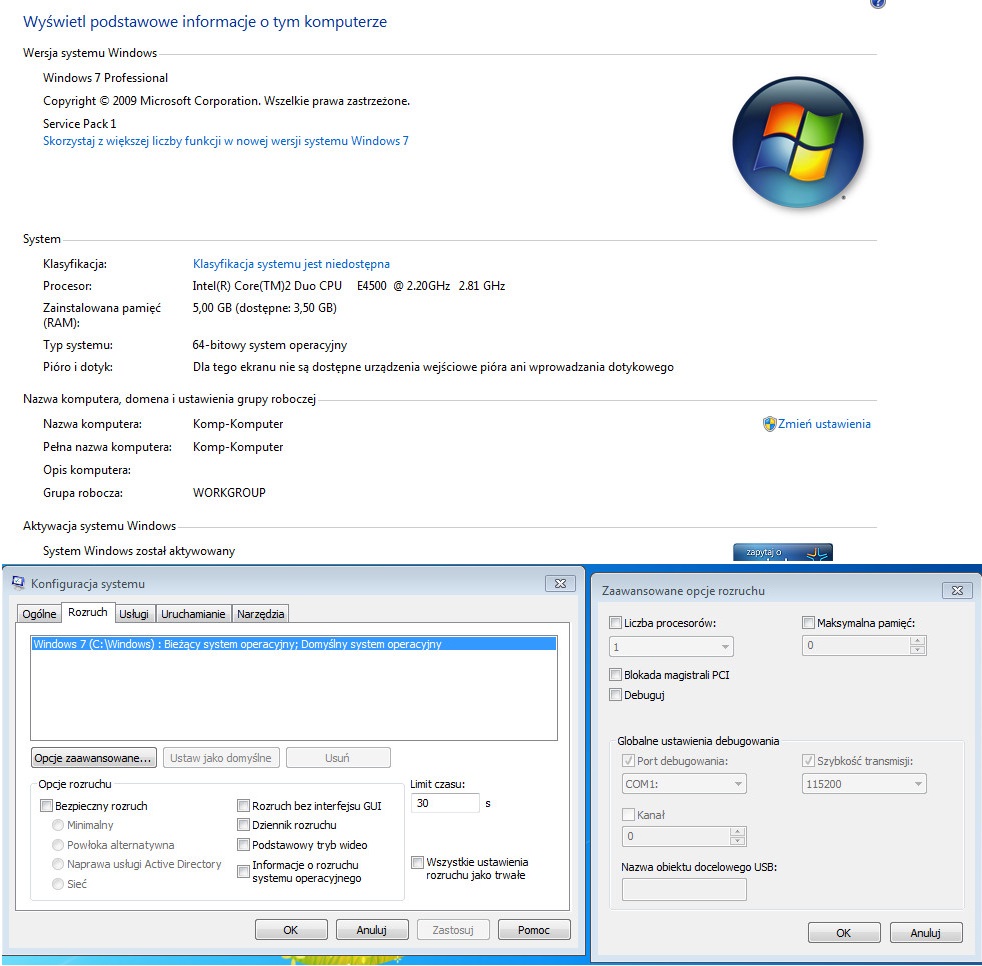Screen dimensions: 982x966
Task: Click the Zastosuj button
Action: click(x=453, y=930)
